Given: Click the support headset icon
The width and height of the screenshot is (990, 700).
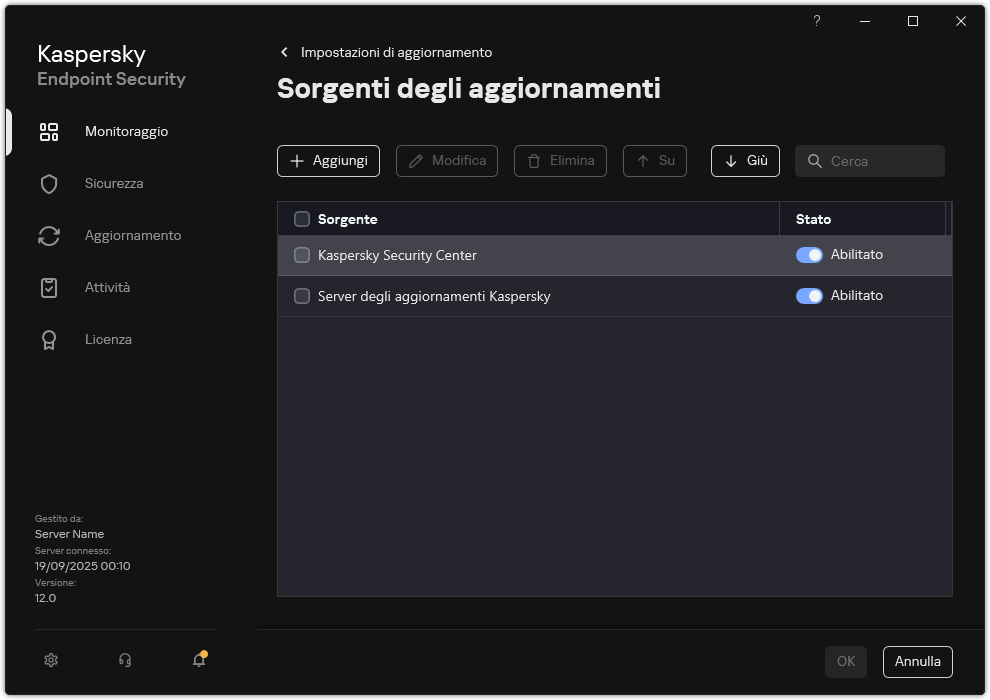Looking at the screenshot, I should [x=124, y=660].
